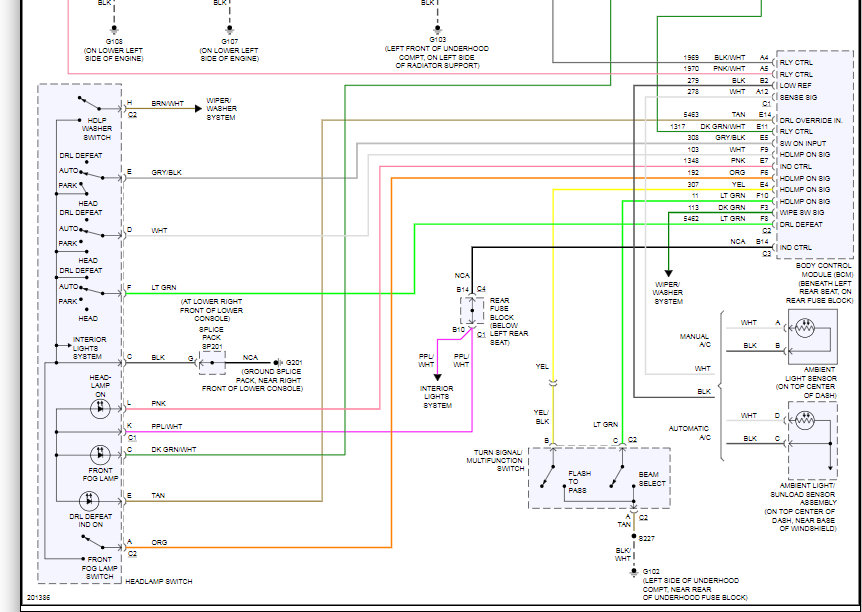Click the S227 splice dot
Screen dimensions: 862x612
click(x=634, y=536)
